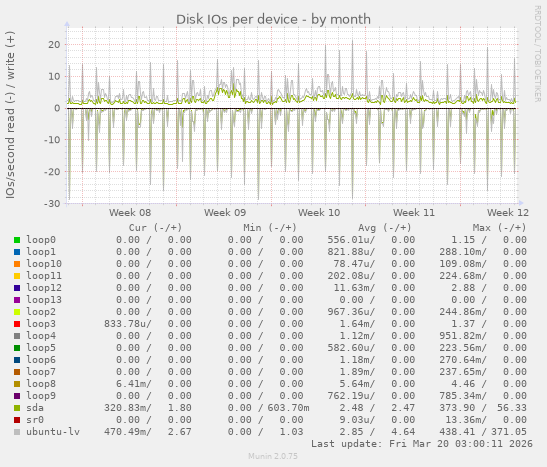
Task: Click the loop1 blue color swatch
Action: pos(17,252)
